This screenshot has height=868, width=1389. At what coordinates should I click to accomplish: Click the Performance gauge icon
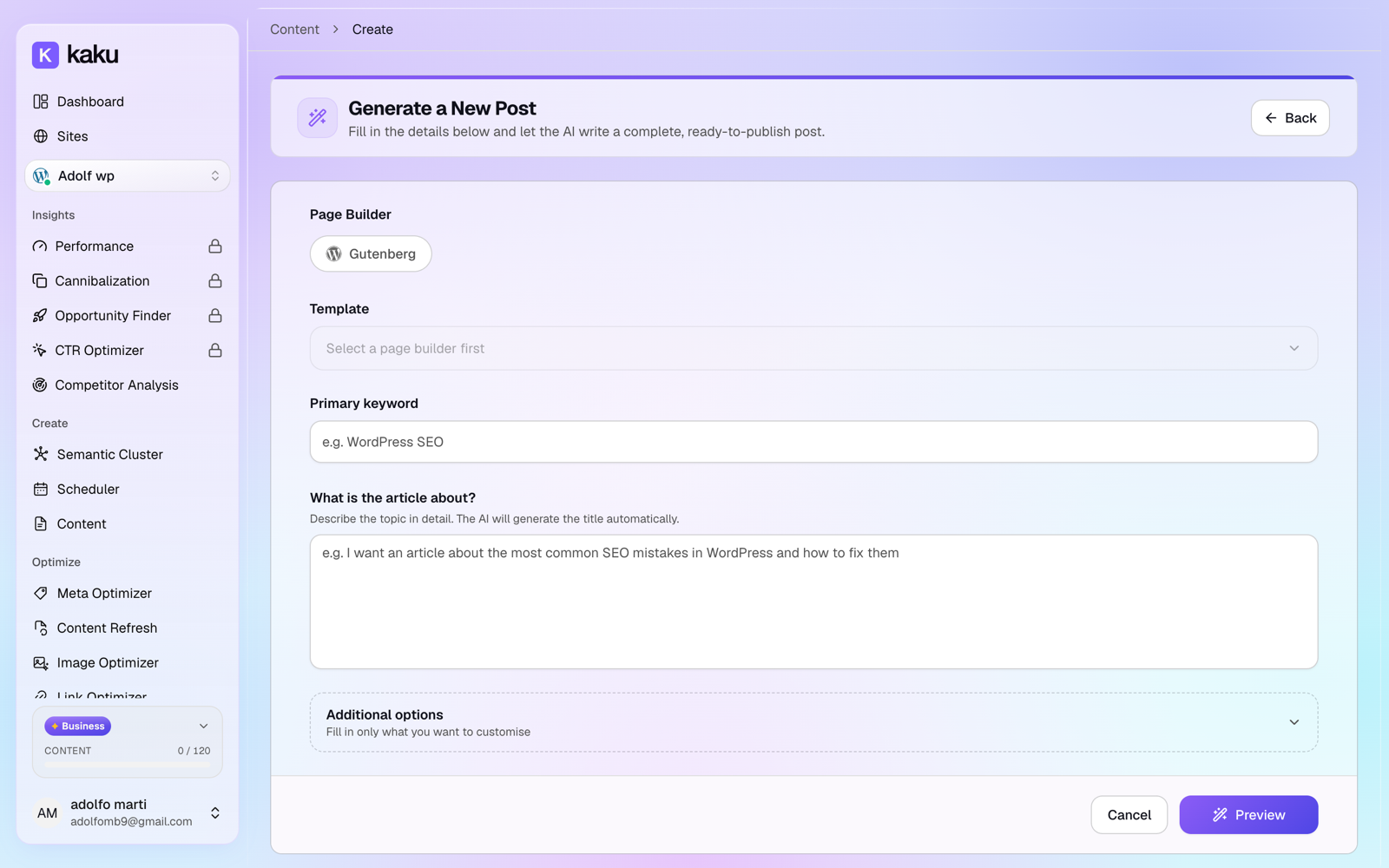pos(40,247)
